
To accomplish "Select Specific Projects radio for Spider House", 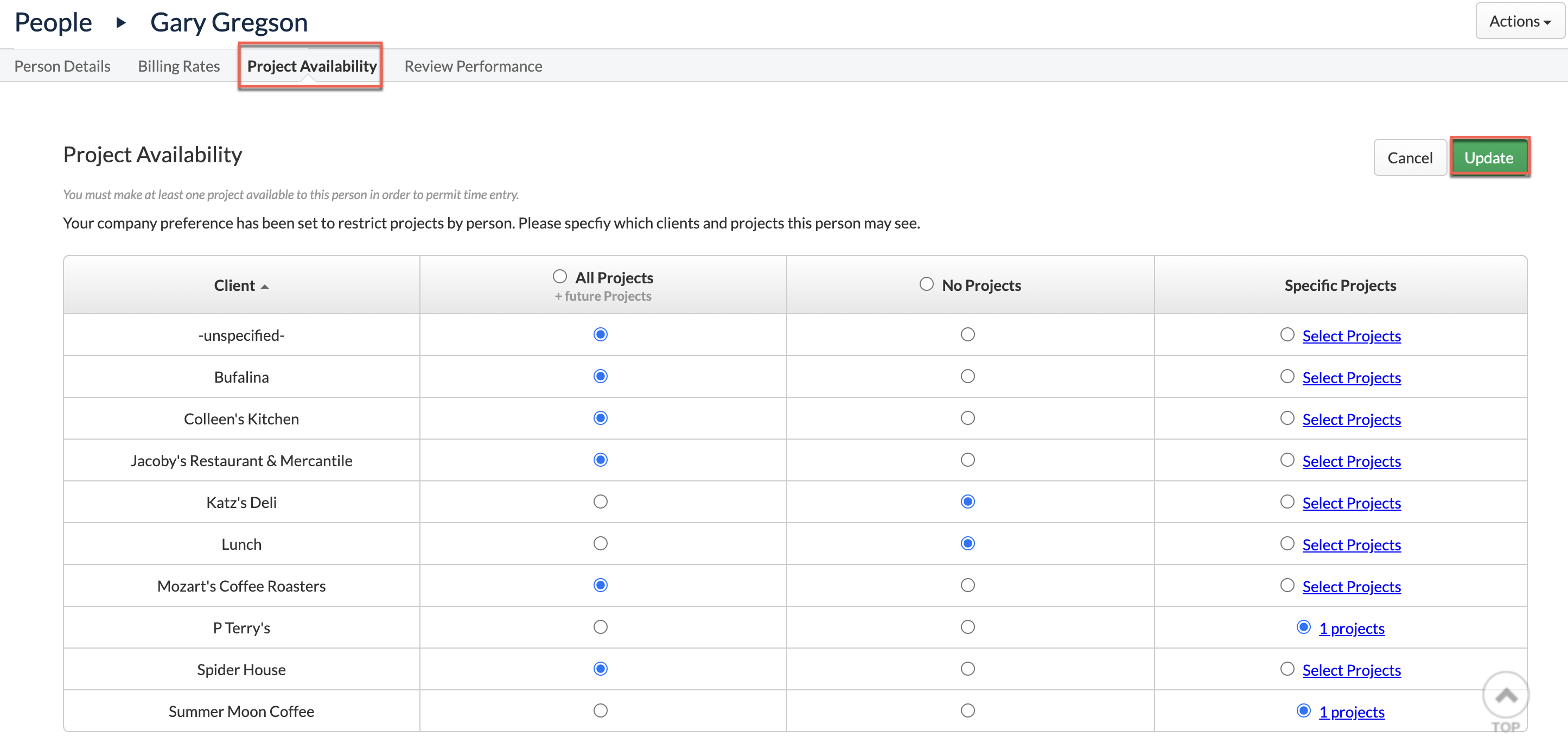I will [x=1287, y=669].
